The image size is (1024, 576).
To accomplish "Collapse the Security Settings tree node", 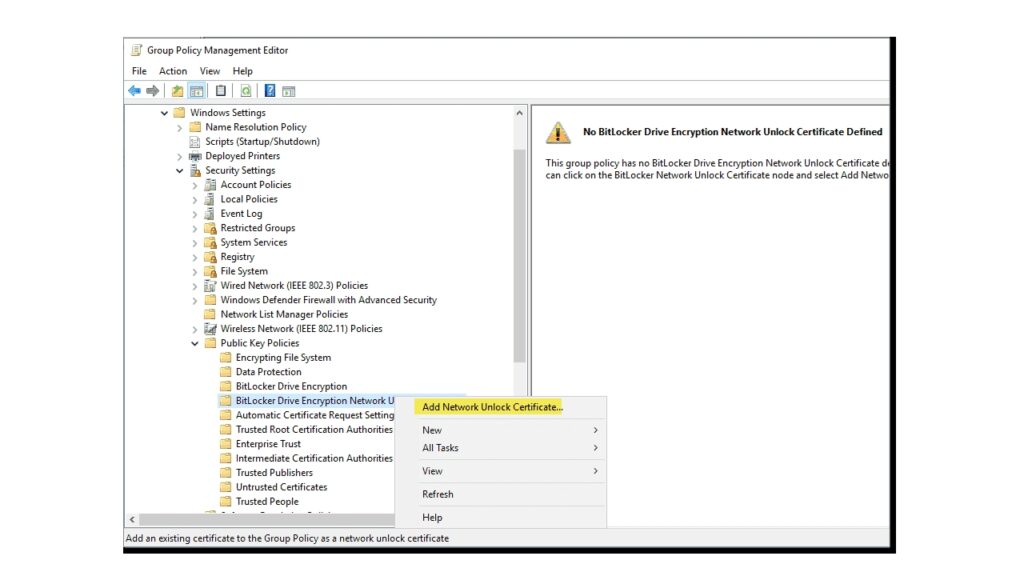I will pyautogui.click(x=180, y=170).
